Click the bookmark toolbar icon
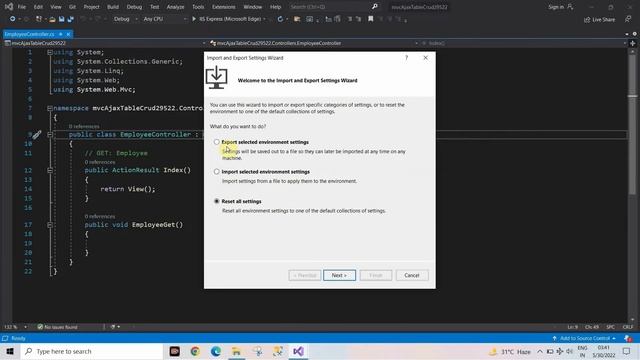640x360 pixels. click(x=371, y=19)
